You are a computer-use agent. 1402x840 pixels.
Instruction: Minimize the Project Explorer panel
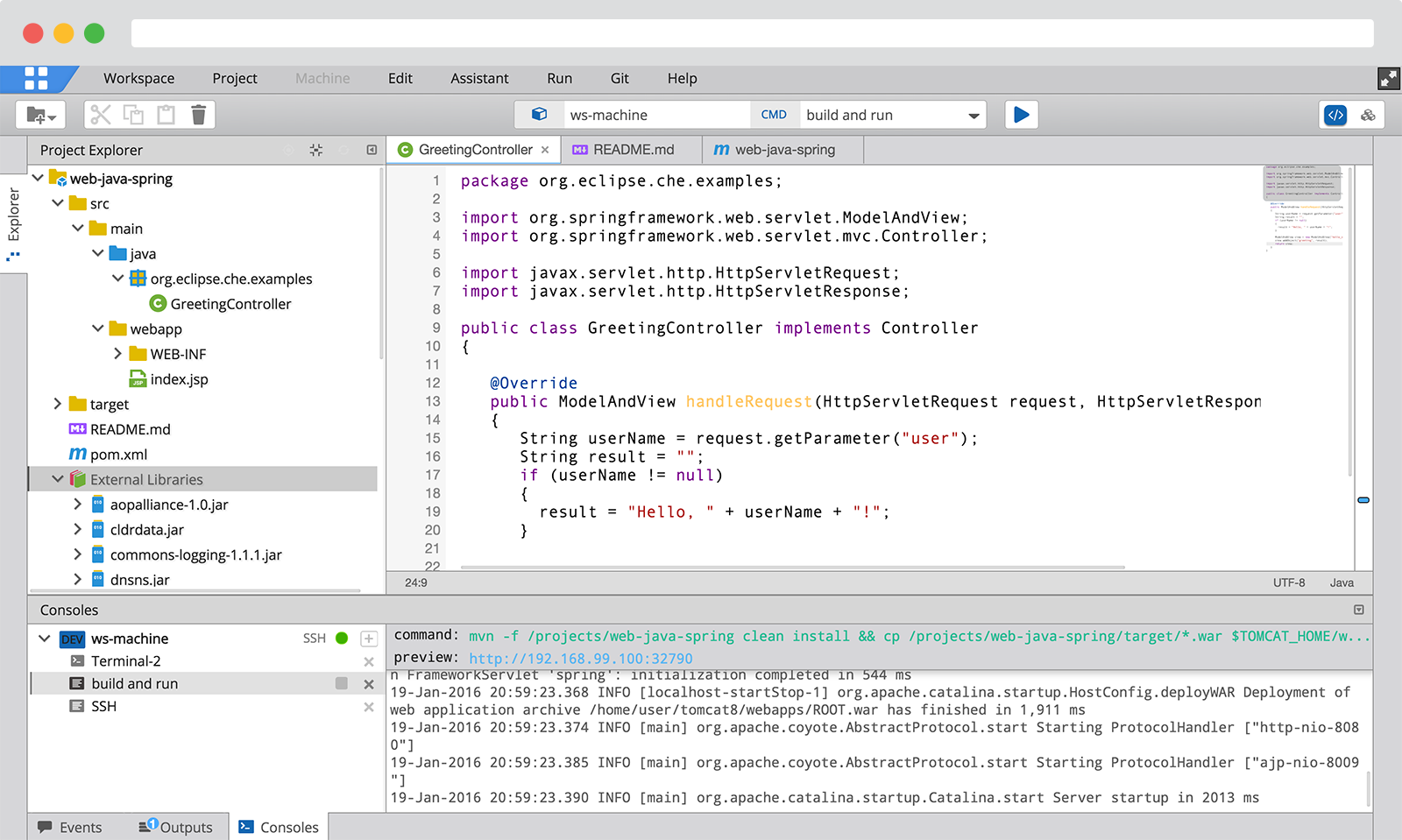372,151
